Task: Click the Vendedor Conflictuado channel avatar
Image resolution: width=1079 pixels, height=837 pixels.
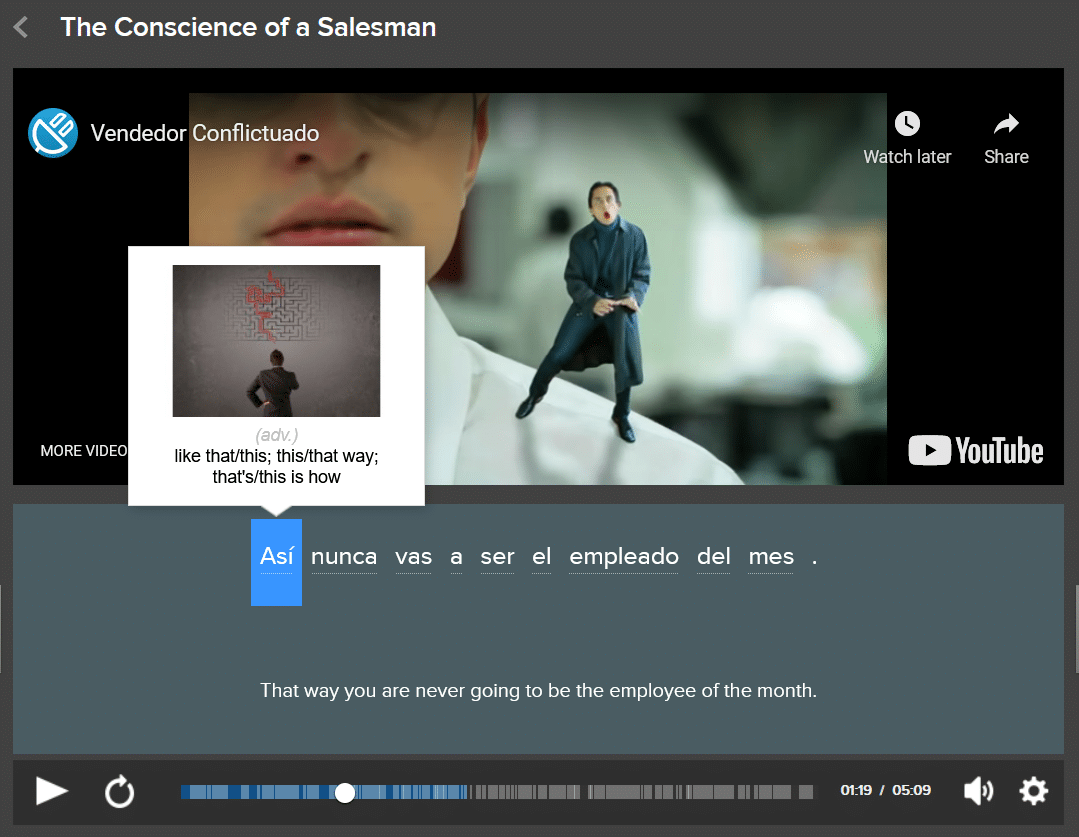Action: [52, 132]
